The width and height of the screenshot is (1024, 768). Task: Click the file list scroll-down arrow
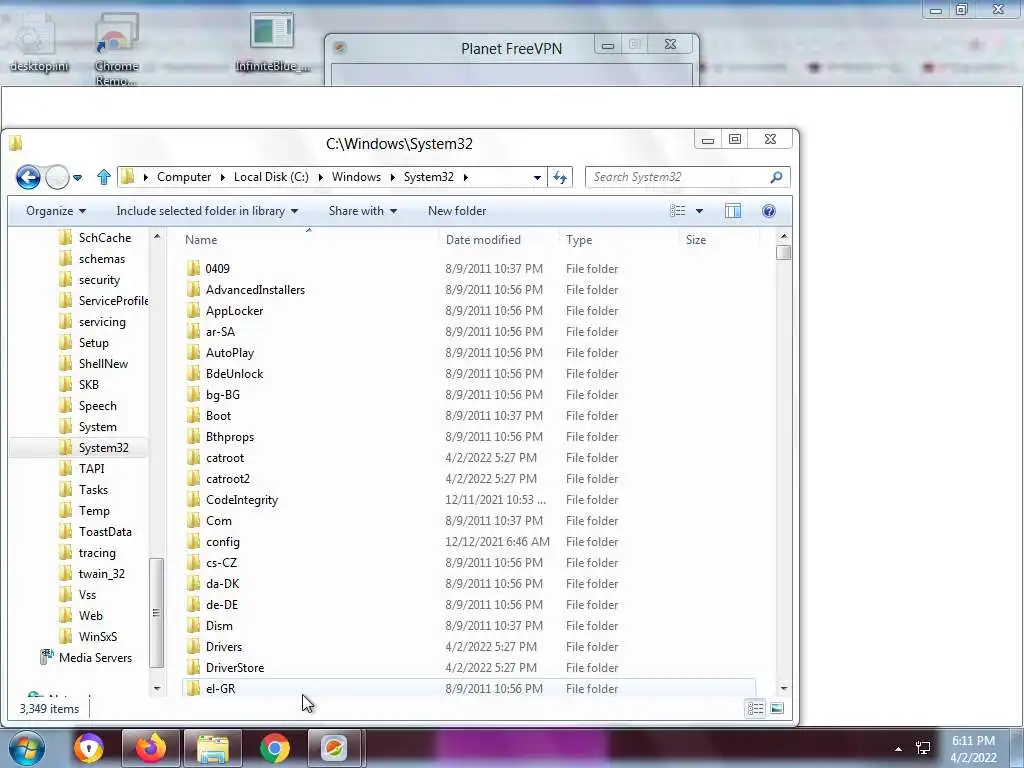click(784, 688)
